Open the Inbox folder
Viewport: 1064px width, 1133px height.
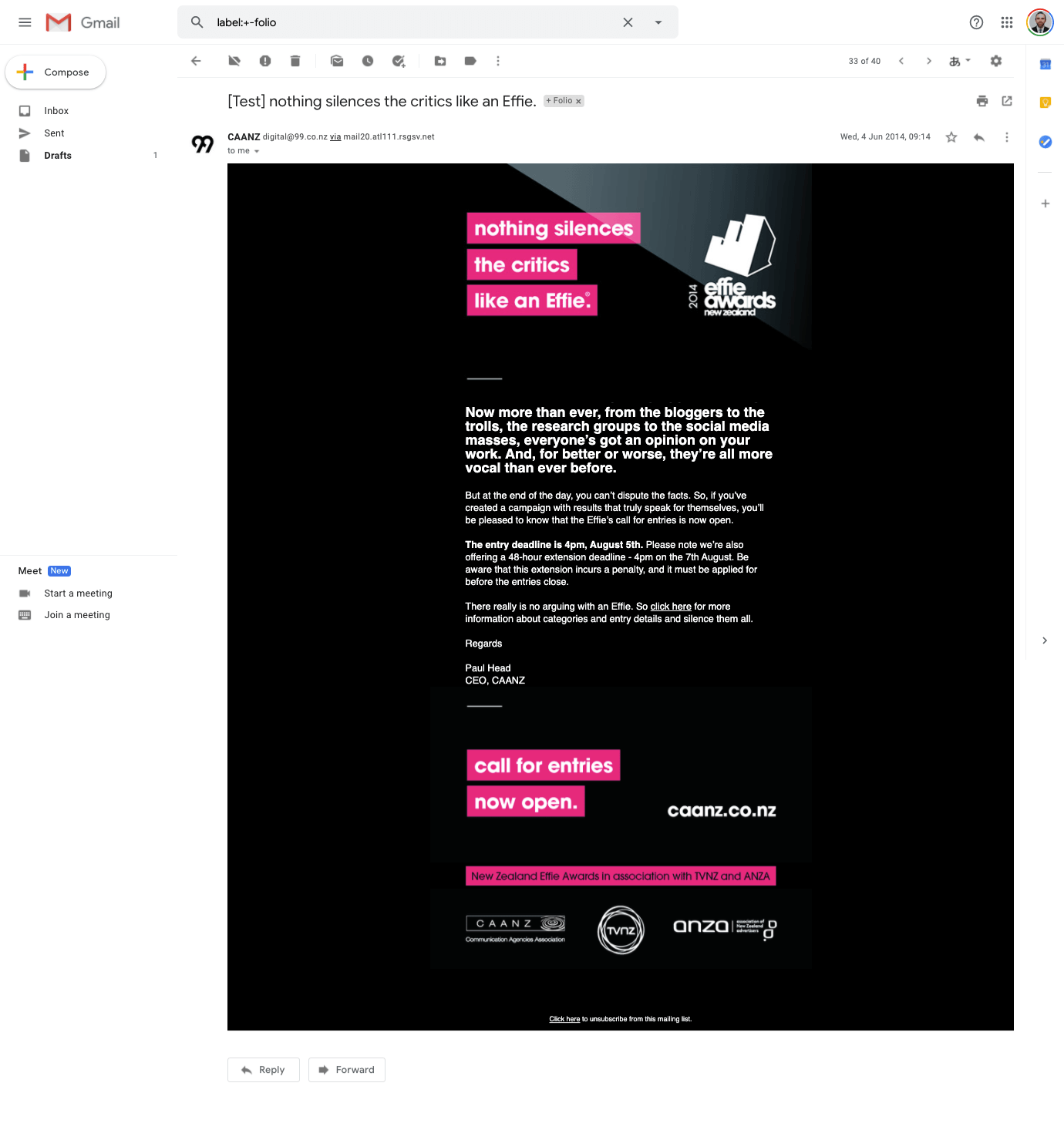coord(56,111)
